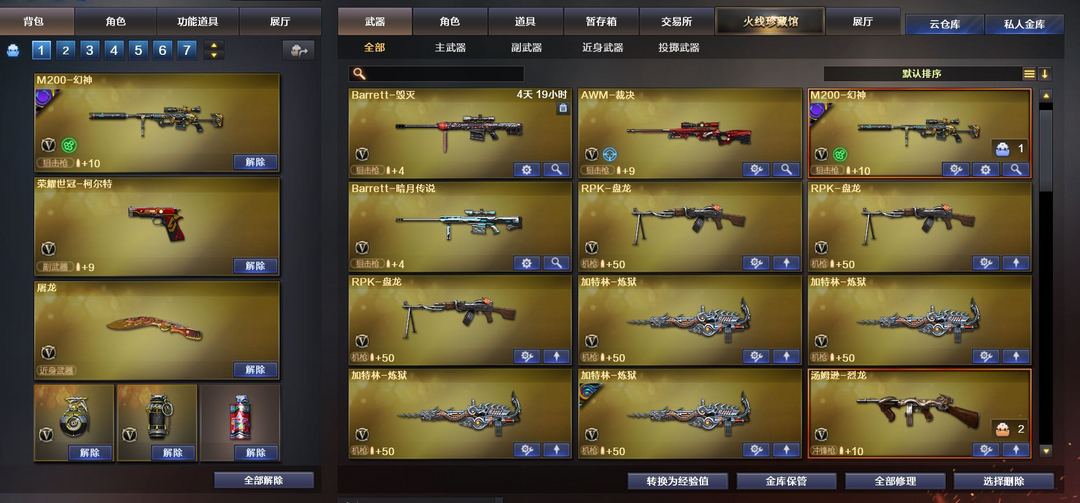This screenshot has height=503, width=1080.
Task: Click the backpack page up/down stepper
Action: click(x=214, y=50)
